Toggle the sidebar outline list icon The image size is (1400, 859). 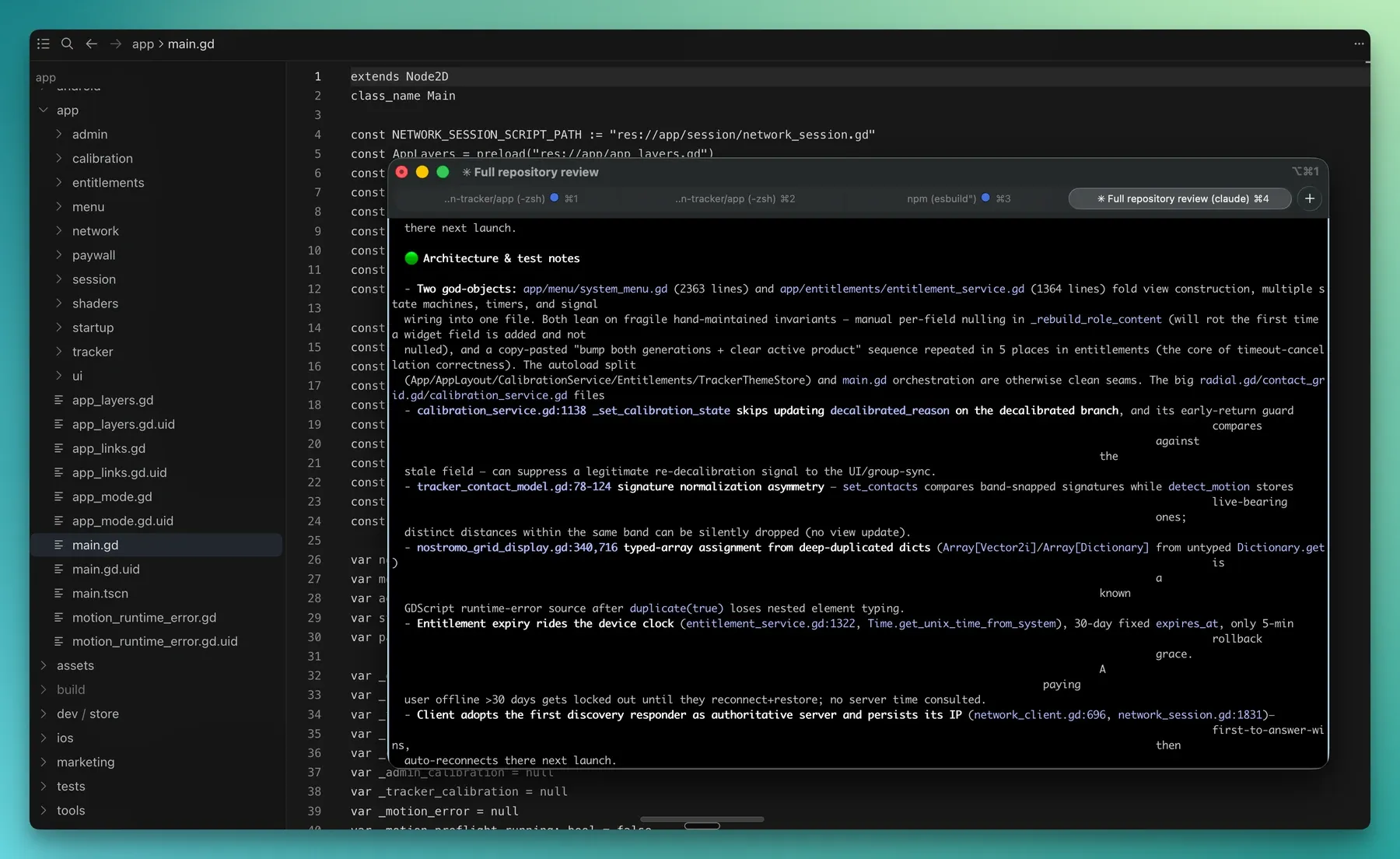pos(44,44)
